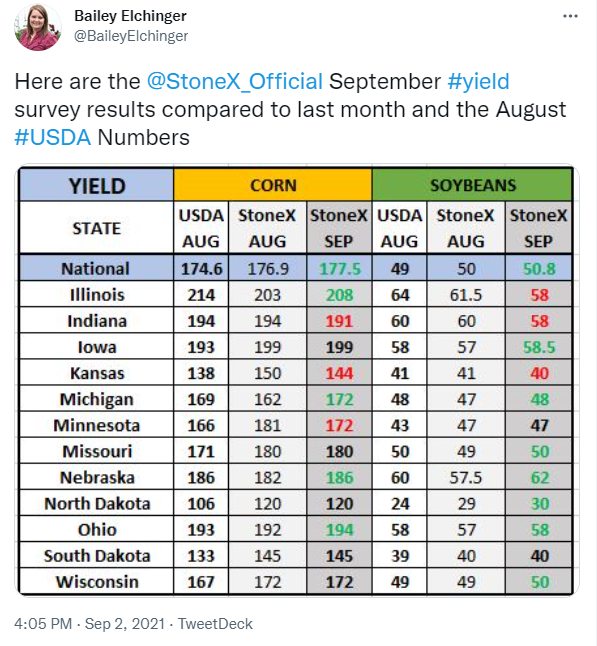Click the @BaileyElchinger handle
The image size is (597, 646).
pyautogui.click(x=131, y=36)
